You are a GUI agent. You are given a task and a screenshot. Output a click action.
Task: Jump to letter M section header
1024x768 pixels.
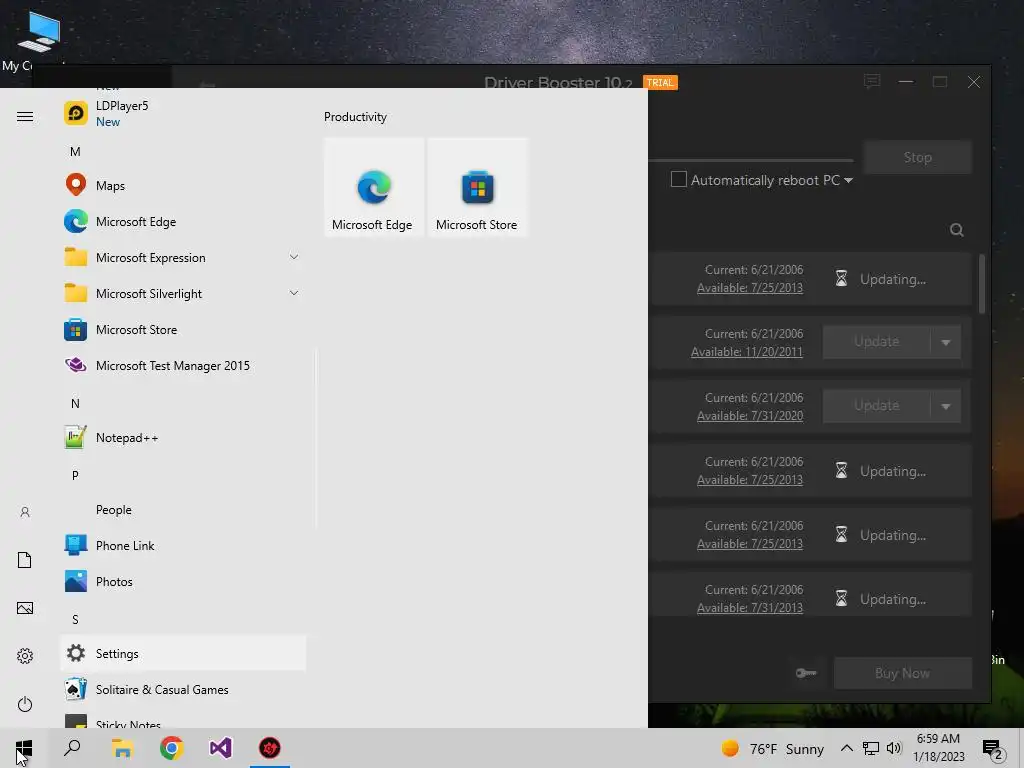(75, 152)
